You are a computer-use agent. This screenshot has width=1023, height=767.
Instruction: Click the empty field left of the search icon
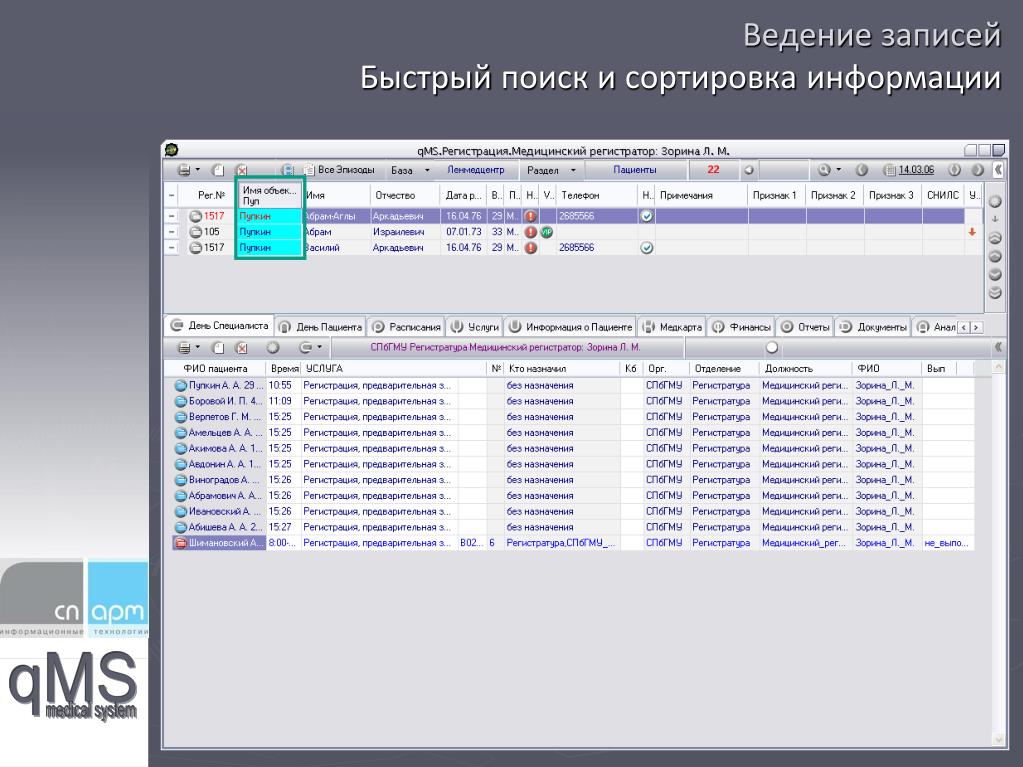pos(784,170)
